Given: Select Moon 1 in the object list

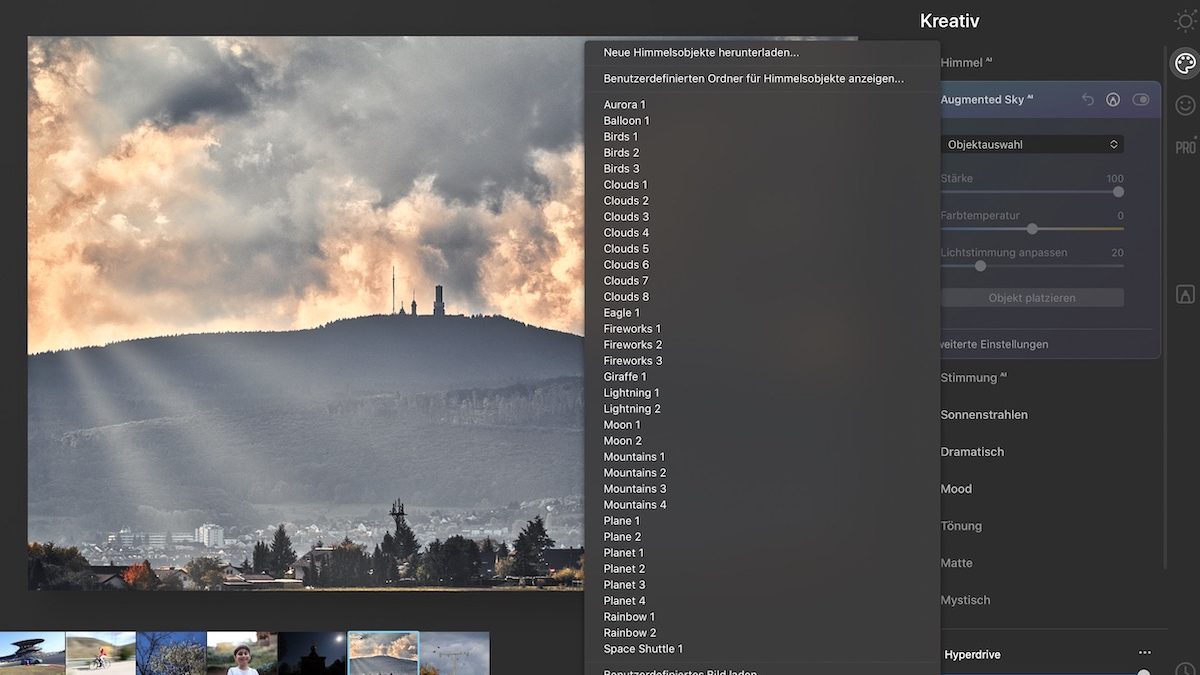Looking at the screenshot, I should pyautogui.click(x=622, y=425).
